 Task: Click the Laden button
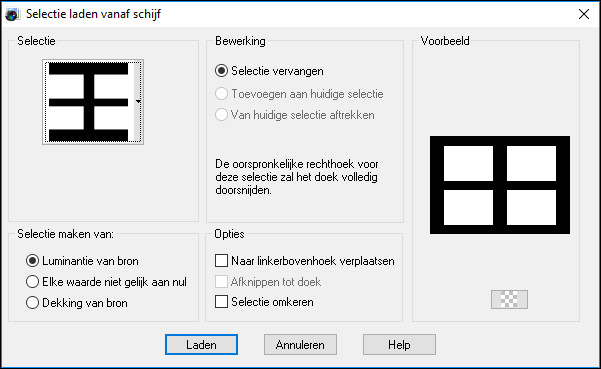pyautogui.click(x=201, y=344)
